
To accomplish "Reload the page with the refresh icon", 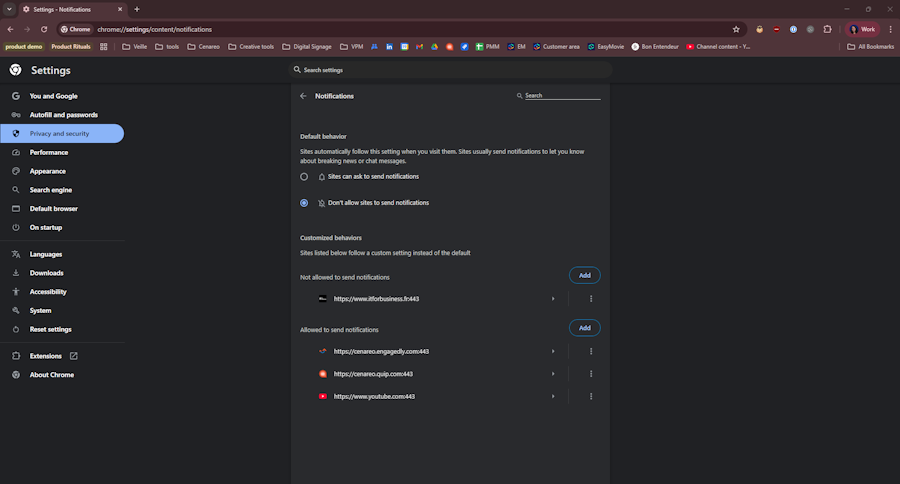I will pyautogui.click(x=44, y=29).
